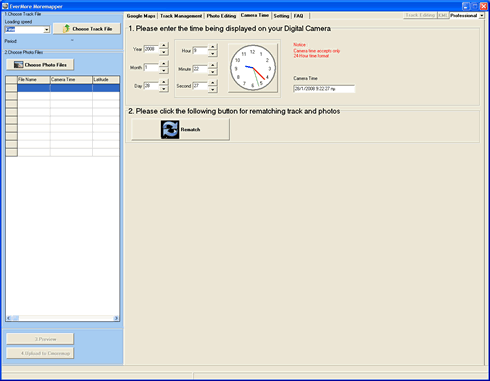Click the Camera Time column header

(x=71, y=79)
